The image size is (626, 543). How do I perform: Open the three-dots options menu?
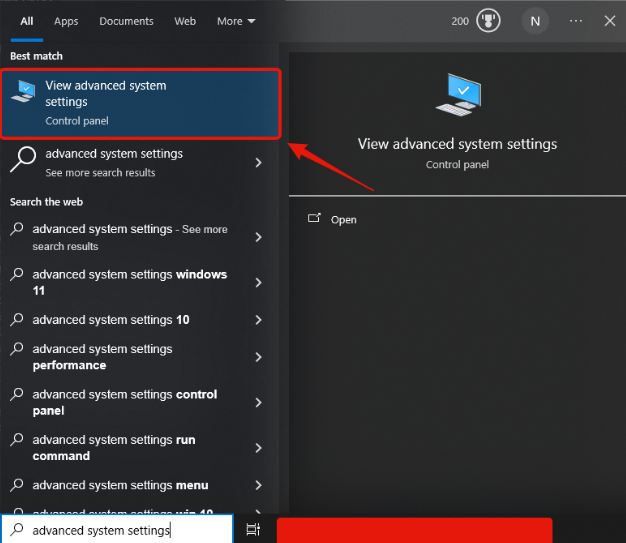point(576,21)
